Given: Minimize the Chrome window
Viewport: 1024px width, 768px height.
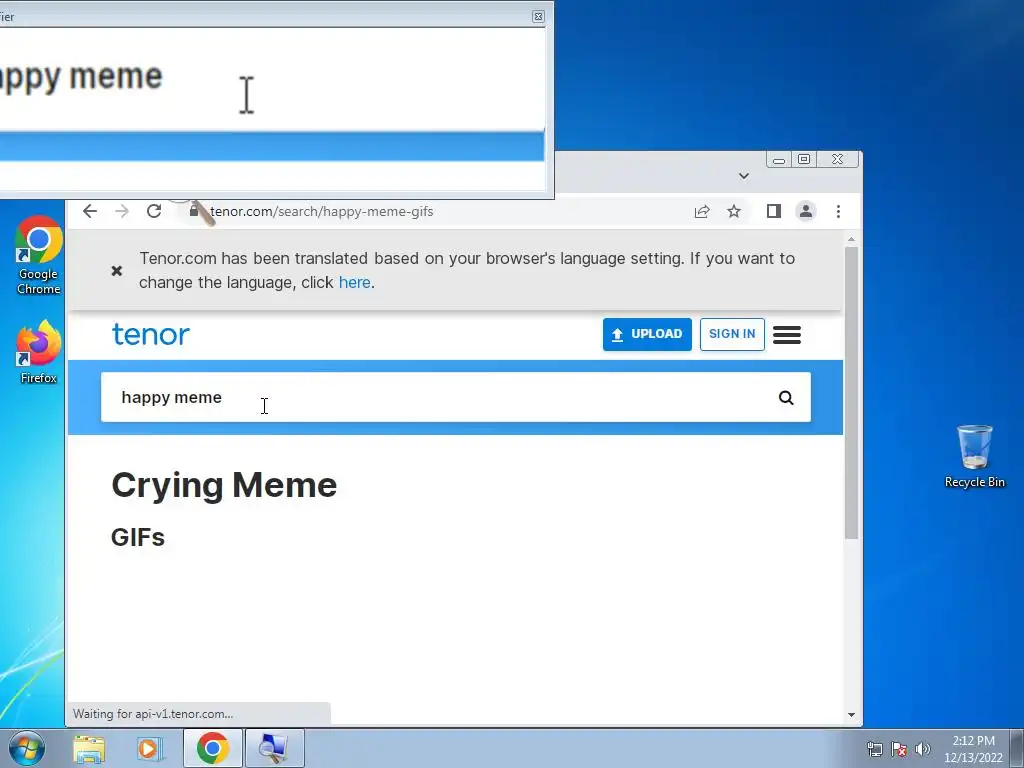Looking at the screenshot, I should pos(778,160).
